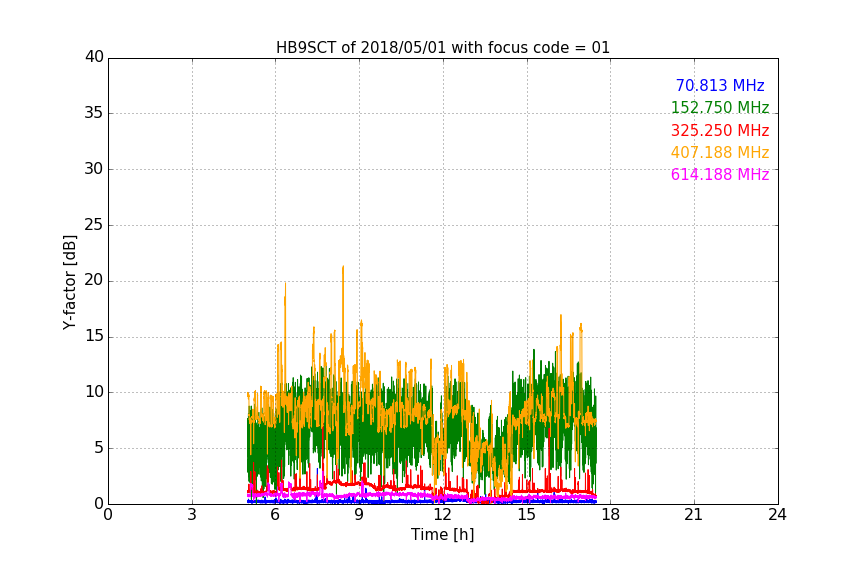Viewport: 864px width, 576px height.
Task: Click the x-axis tick label 24
Action: click(x=777, y=515)
